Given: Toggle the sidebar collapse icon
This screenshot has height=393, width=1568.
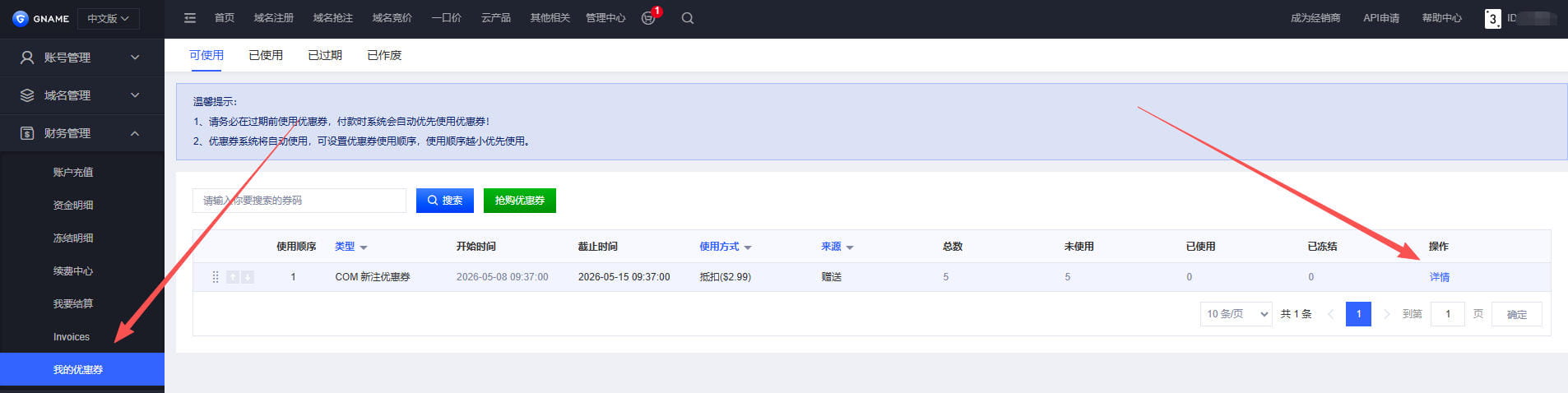Looking at the screenshot, I should tap(190, 18).
